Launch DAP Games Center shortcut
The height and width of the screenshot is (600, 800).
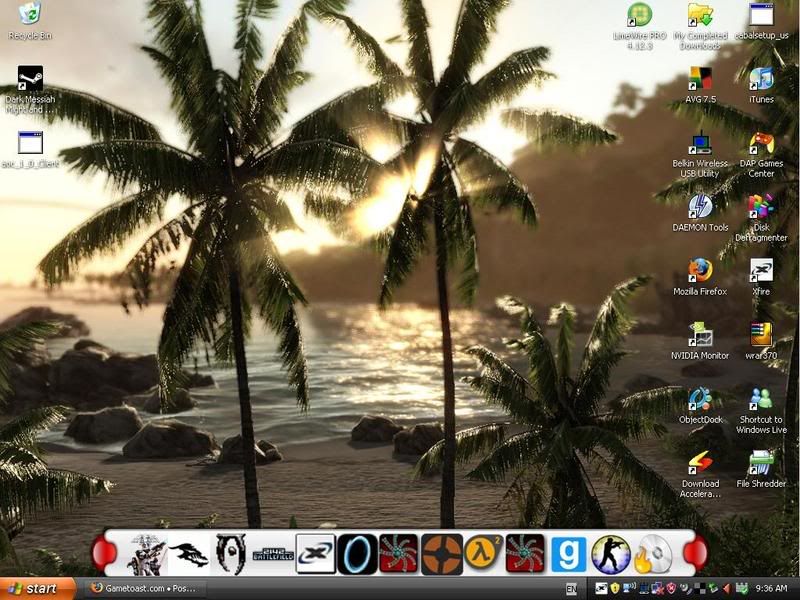tap(761, 154)
